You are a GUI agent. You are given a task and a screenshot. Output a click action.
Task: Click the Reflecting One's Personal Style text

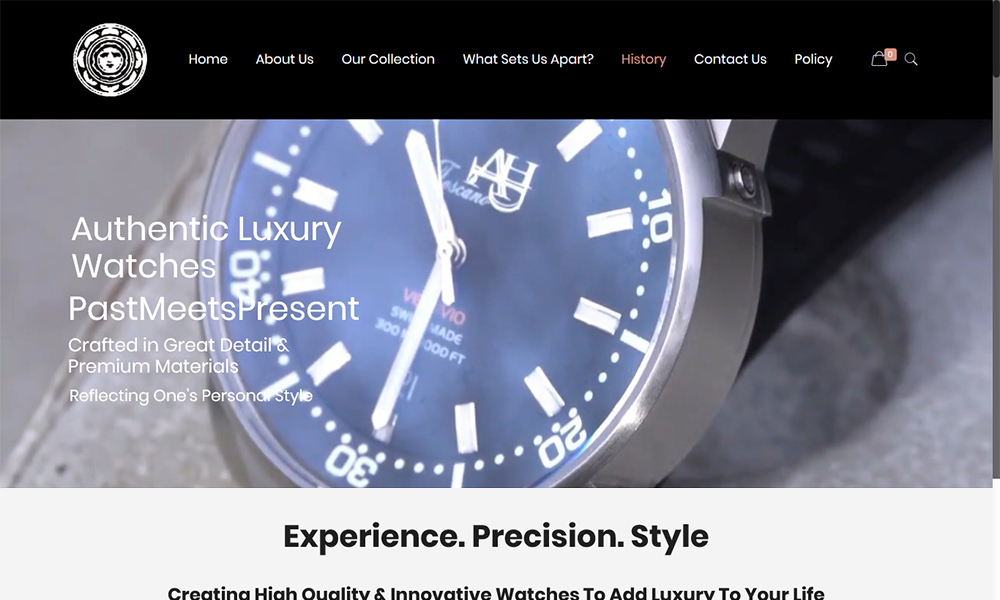tap(191, 396)
